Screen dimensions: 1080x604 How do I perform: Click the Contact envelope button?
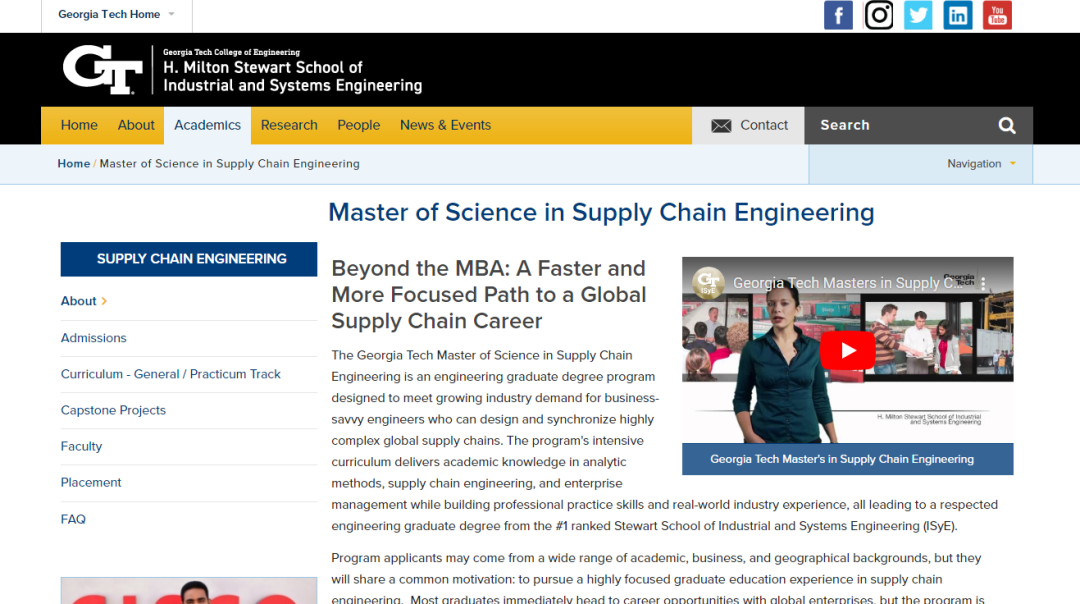point(749,125)
